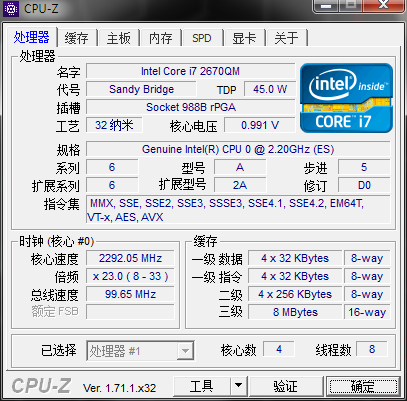Click the 8 MBytes L3 cache value
Viewport: 407px width, 401px height.
295,312
